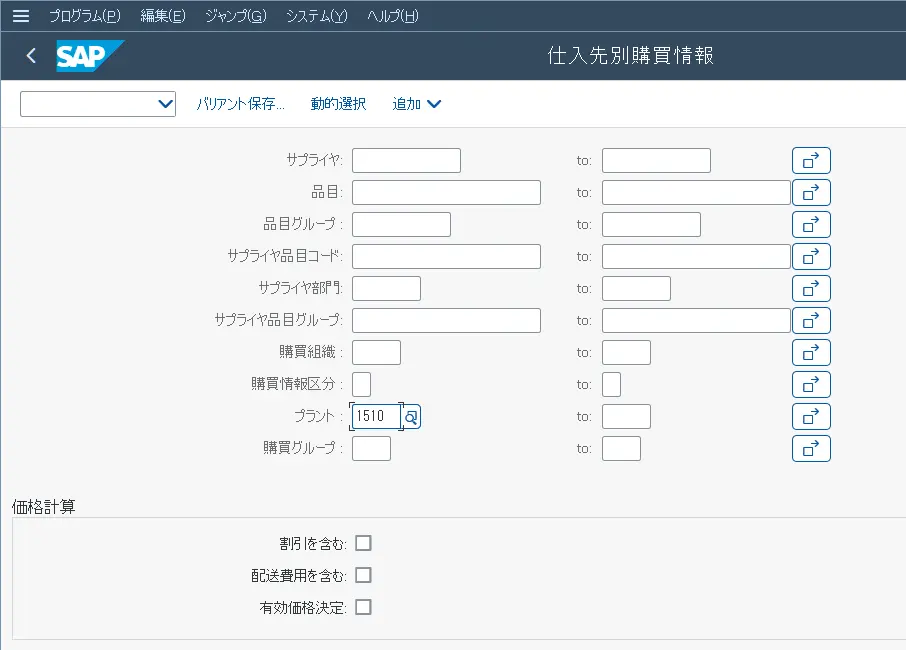The height and width of the screenshot is (650, 906).
Task: Open multiple selection for 品目グループ row
Action: pyautogui.click(x=811, y=225)
